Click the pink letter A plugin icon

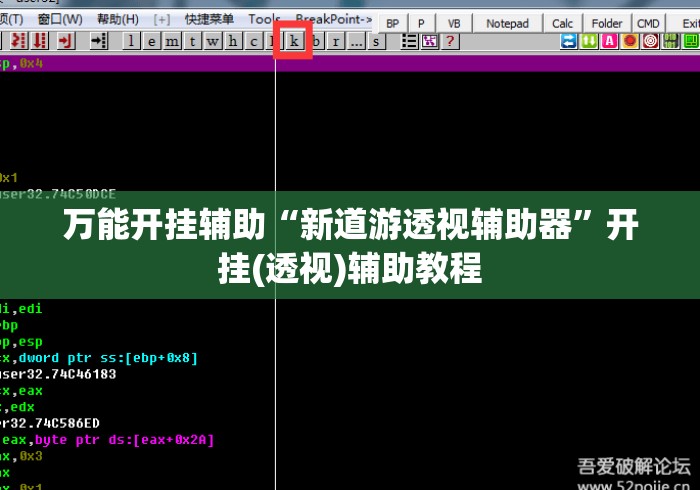point(609,41)
